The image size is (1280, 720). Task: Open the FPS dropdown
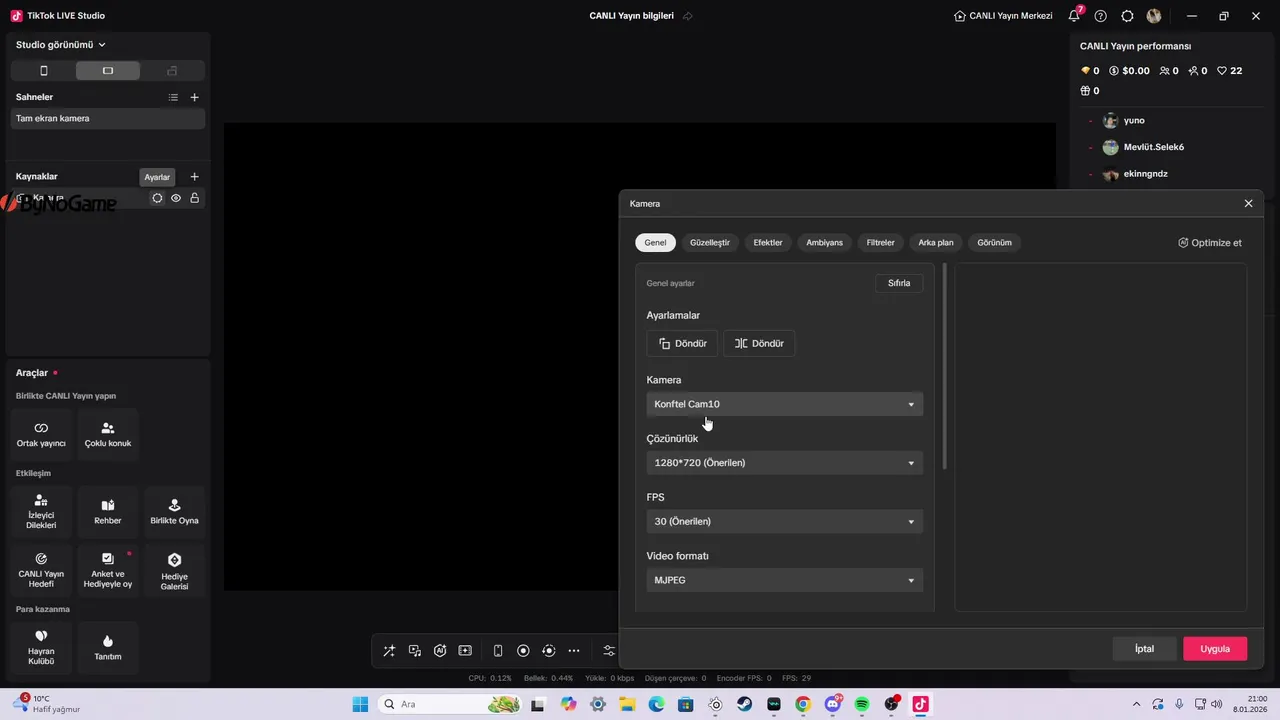(785, 521)
